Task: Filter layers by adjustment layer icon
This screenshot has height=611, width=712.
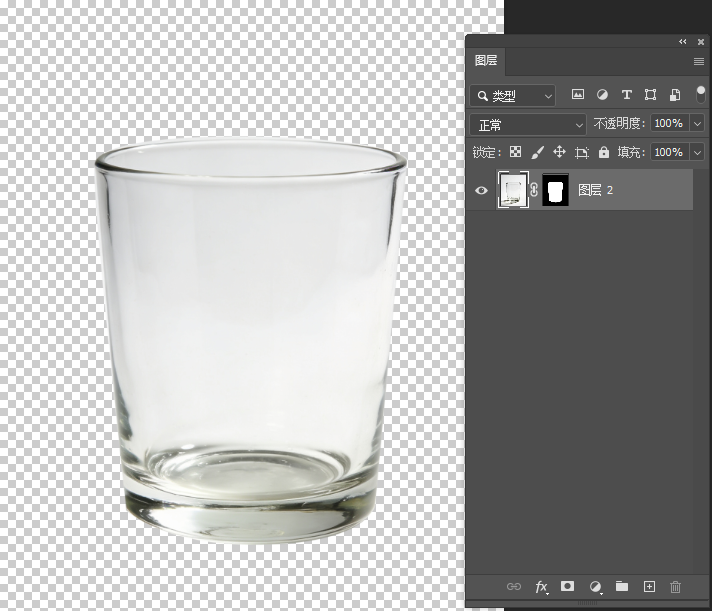Action: coord(602,95)
